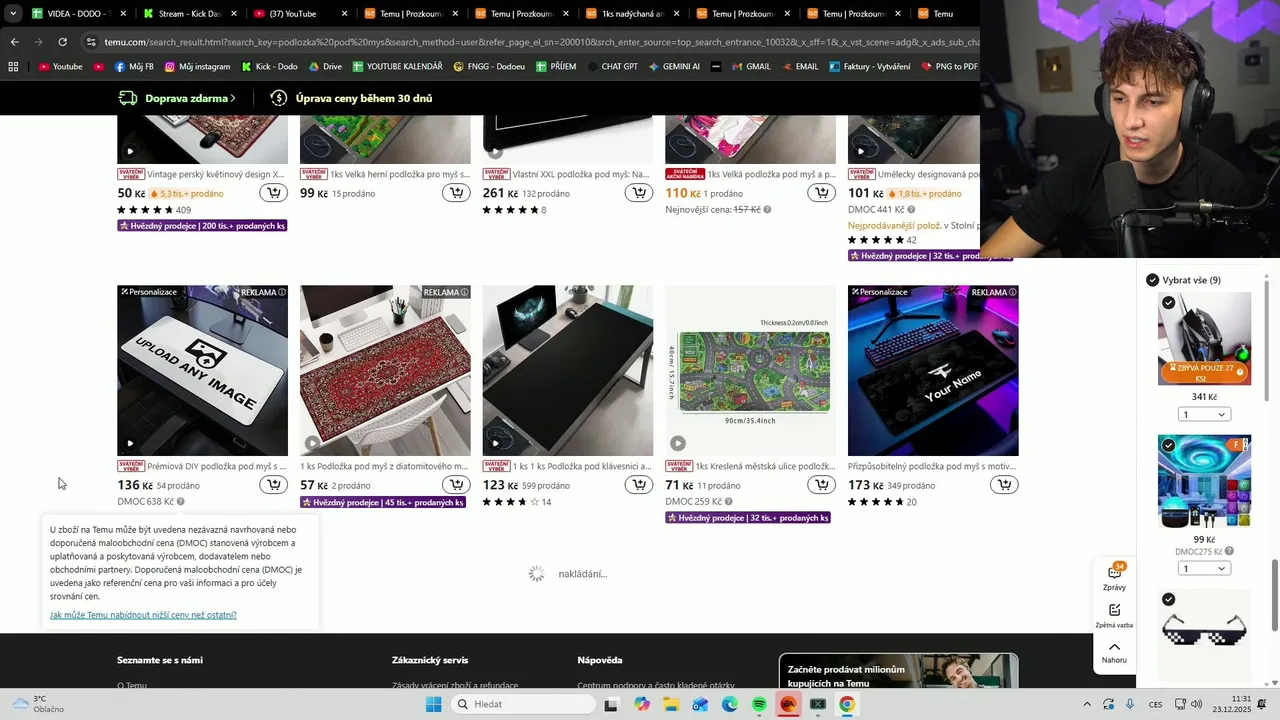The image size is (1280, 720).
Task: Open Microsoft Edge from the taskbar
Action: [730, 704]
